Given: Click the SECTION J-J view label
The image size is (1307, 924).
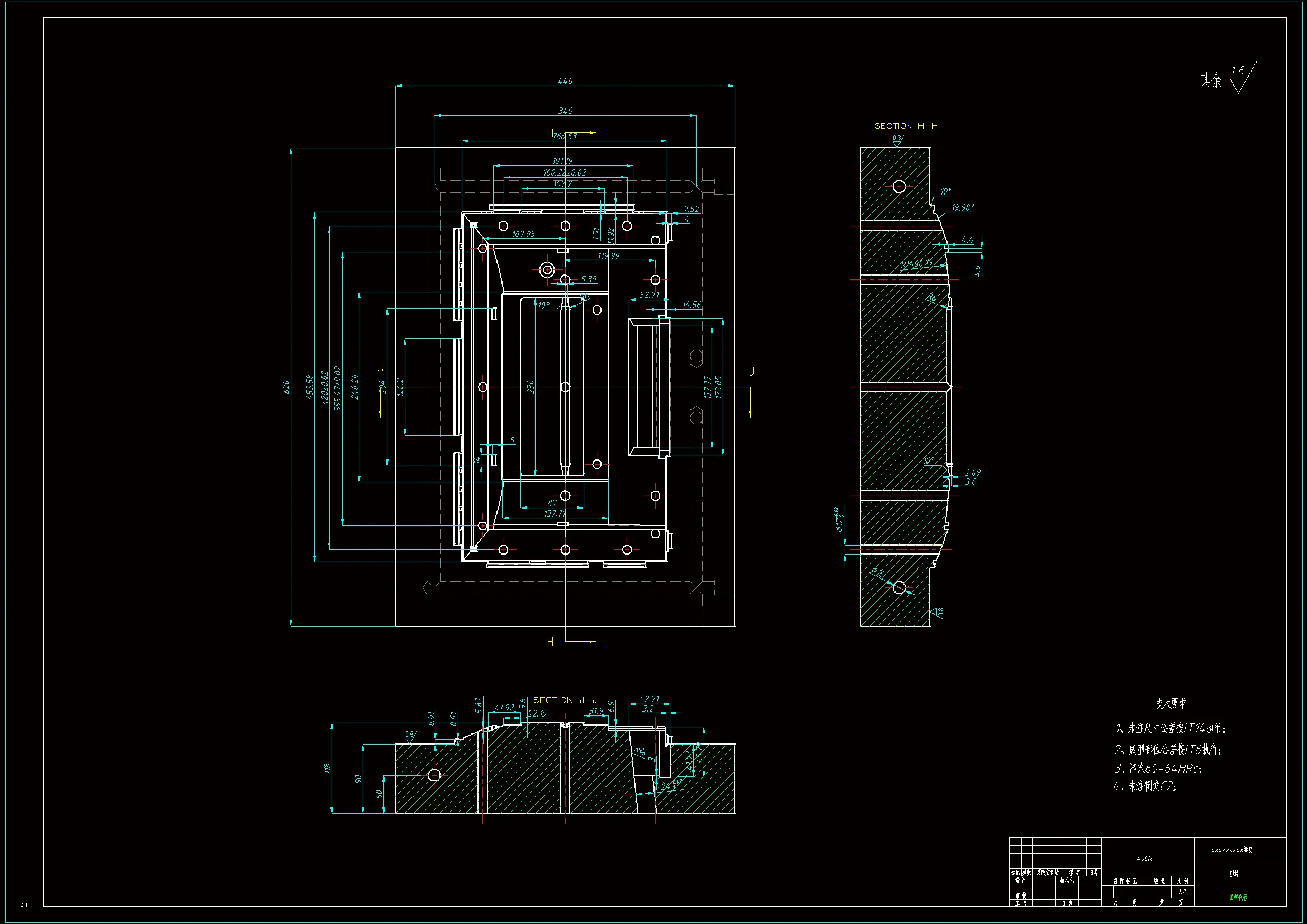Looking at the screenshot, I should 565,700.
